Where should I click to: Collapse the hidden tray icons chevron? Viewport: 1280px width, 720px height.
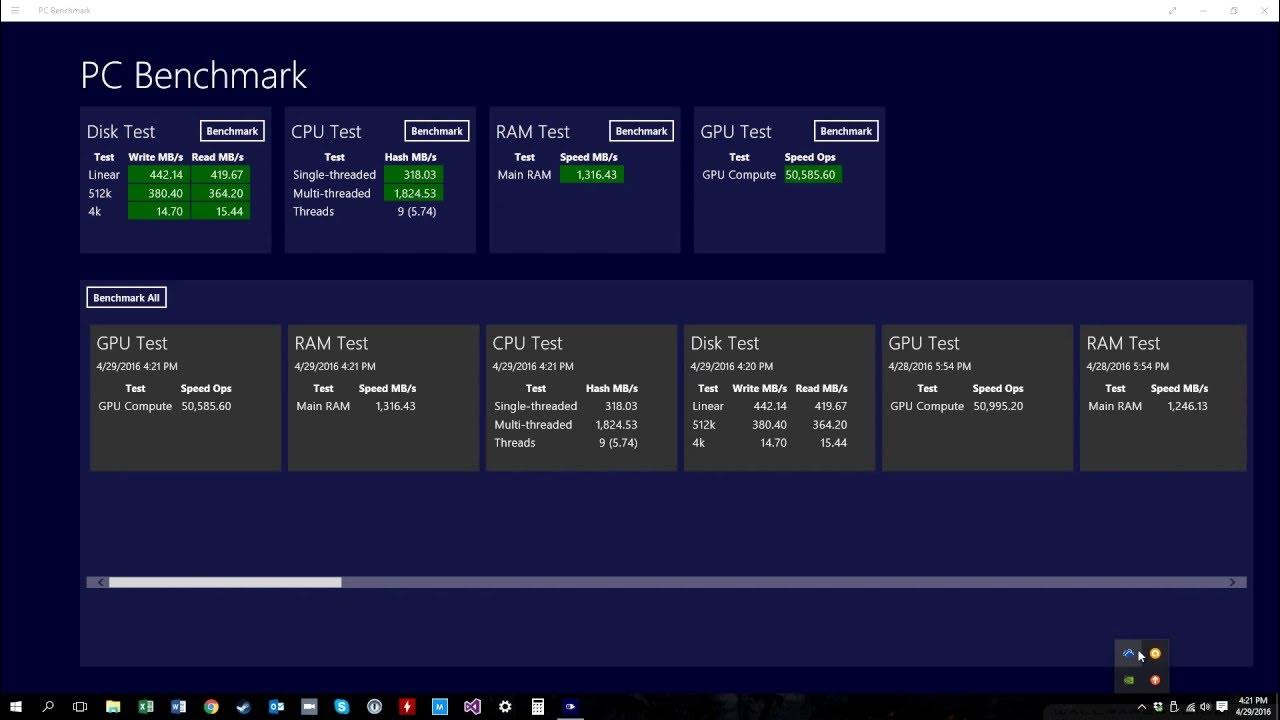[x=1142, y=707]
